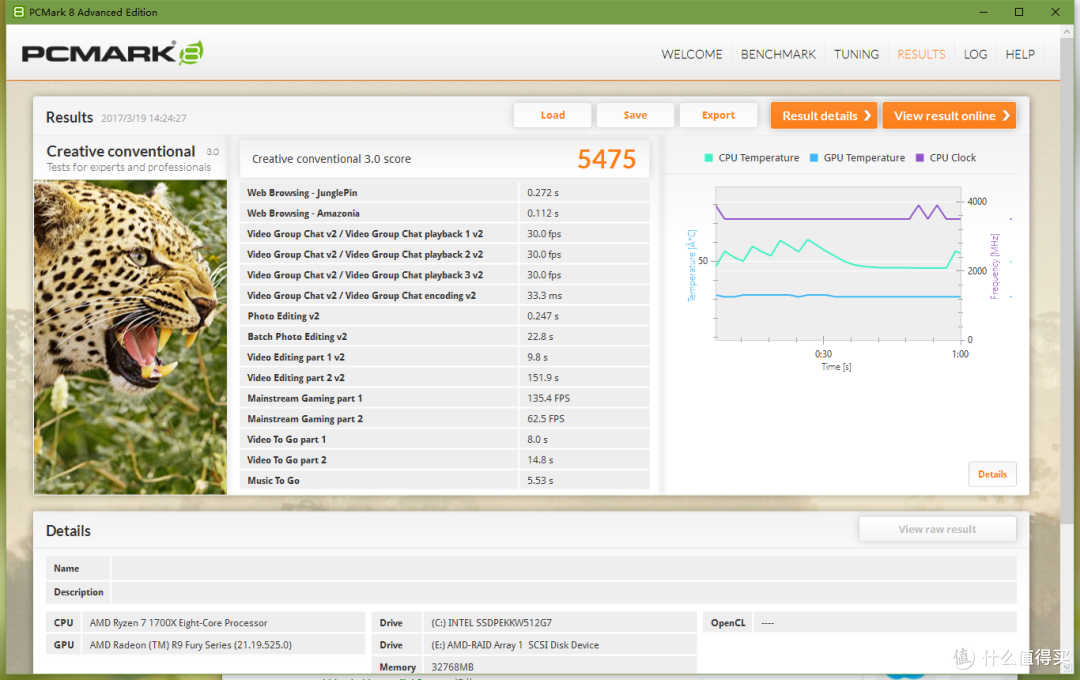Go to the LOG tab

(x=975, y=54)
